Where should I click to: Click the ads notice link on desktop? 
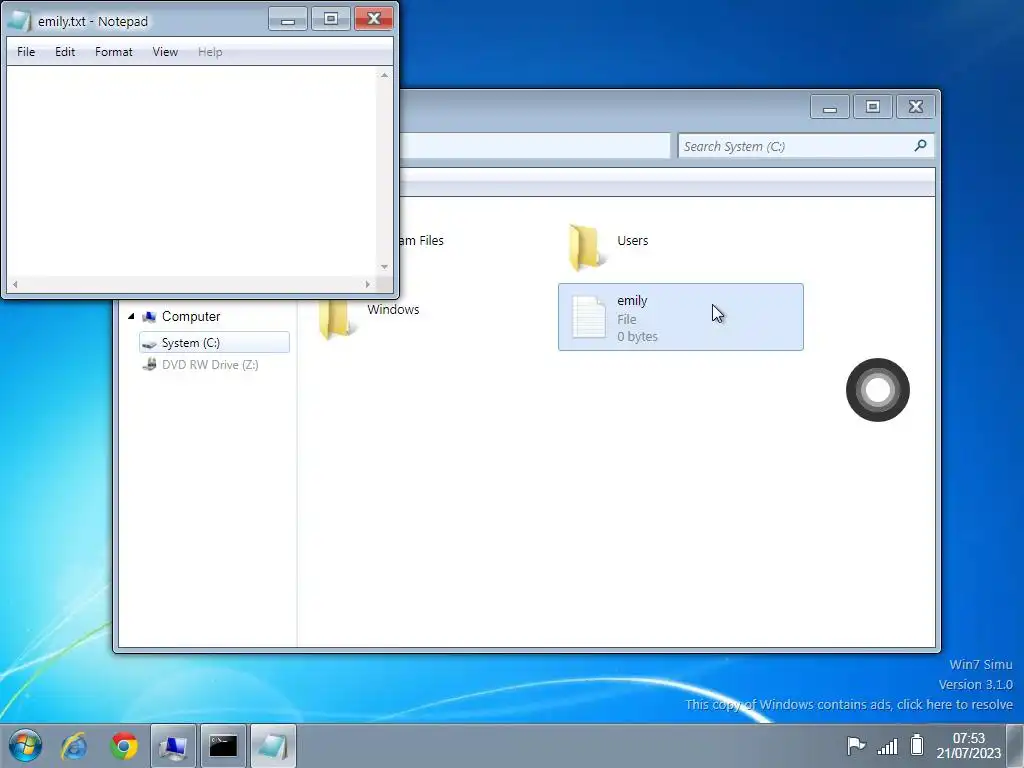pos(849,705)
